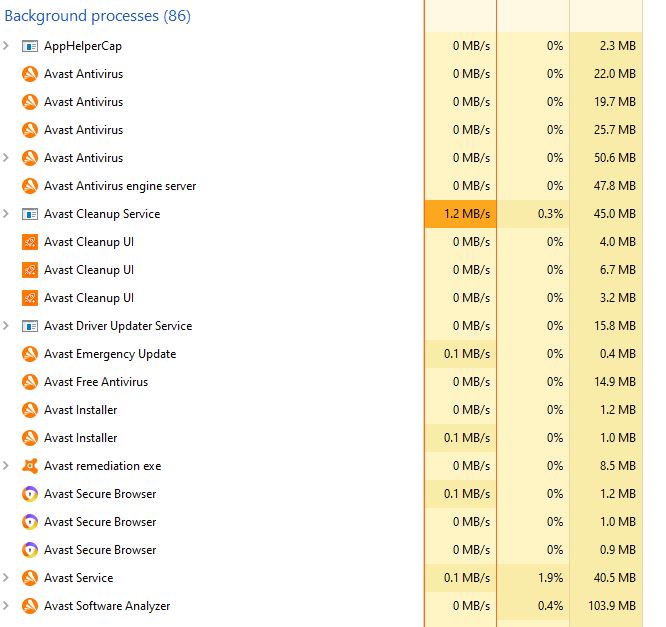Expand the Avast Driver Updater Service entry

pyautogui.click(x=6, y=326)
